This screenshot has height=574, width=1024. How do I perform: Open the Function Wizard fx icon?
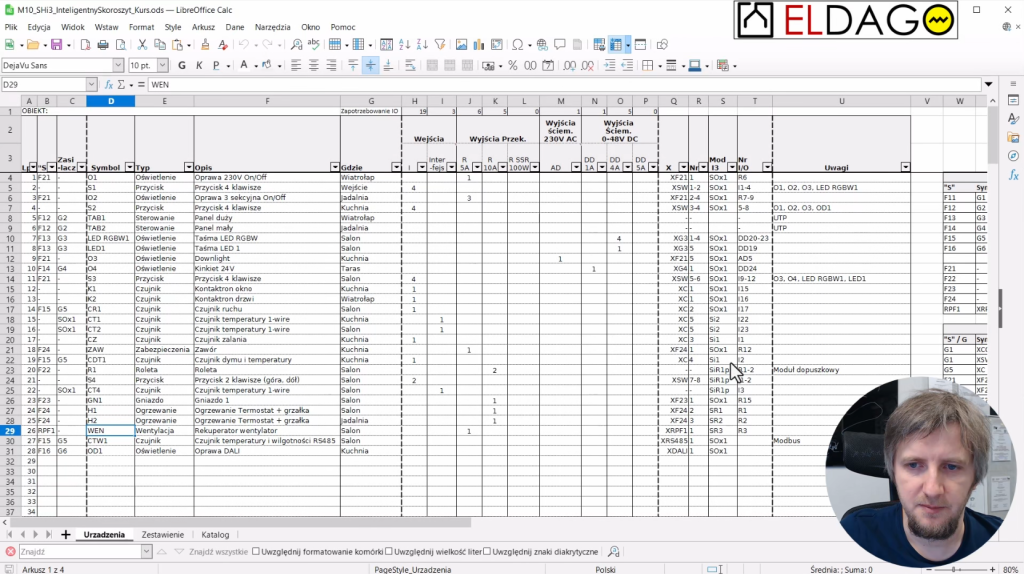(109, 85)
